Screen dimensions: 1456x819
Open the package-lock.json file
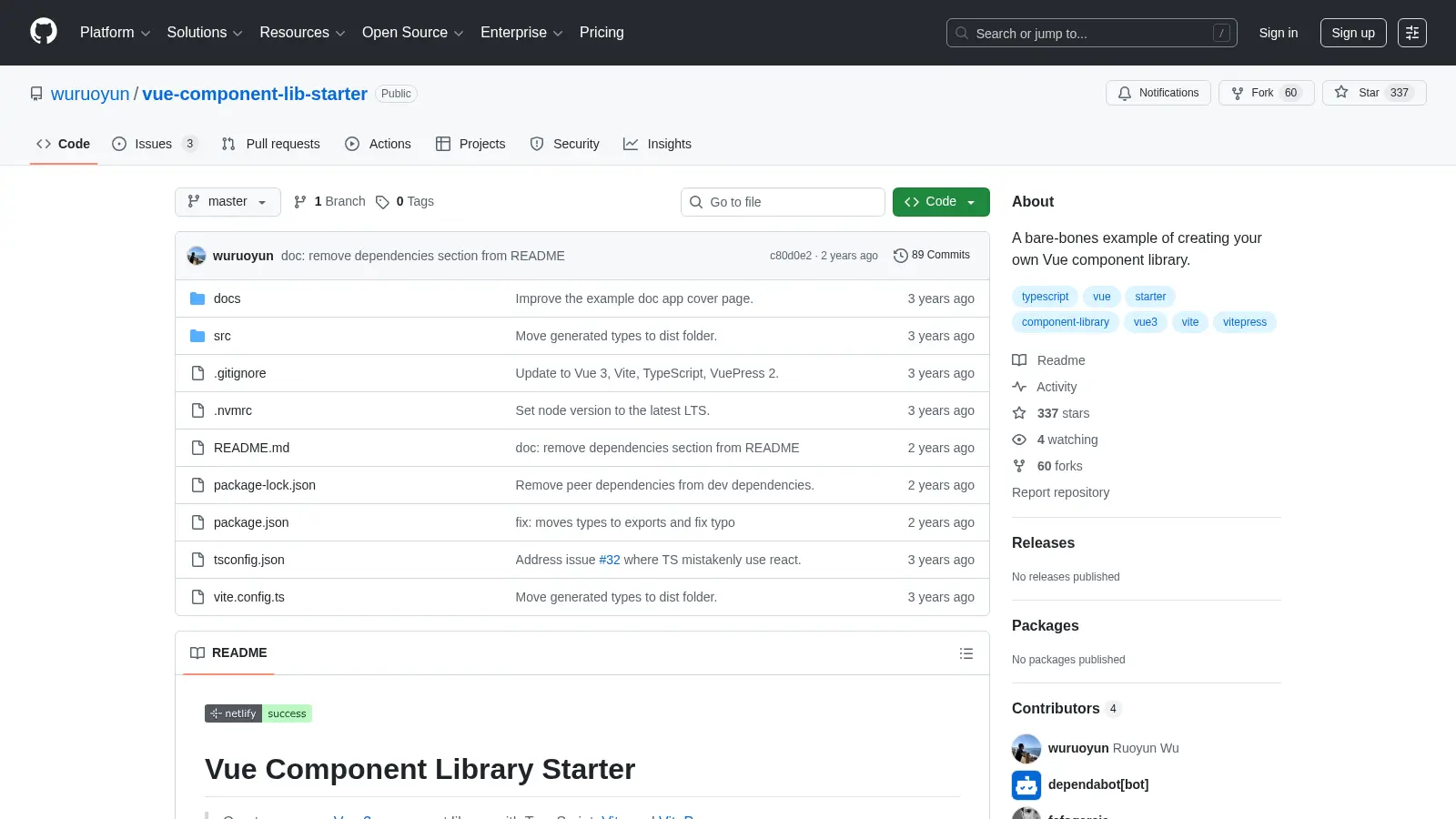tap(265, 485)
